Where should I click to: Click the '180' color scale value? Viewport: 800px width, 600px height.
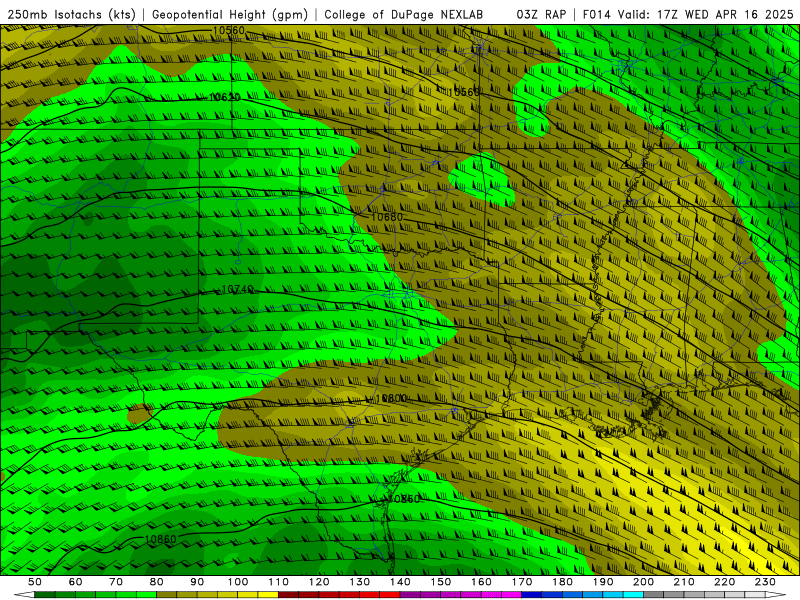(562, 582)
